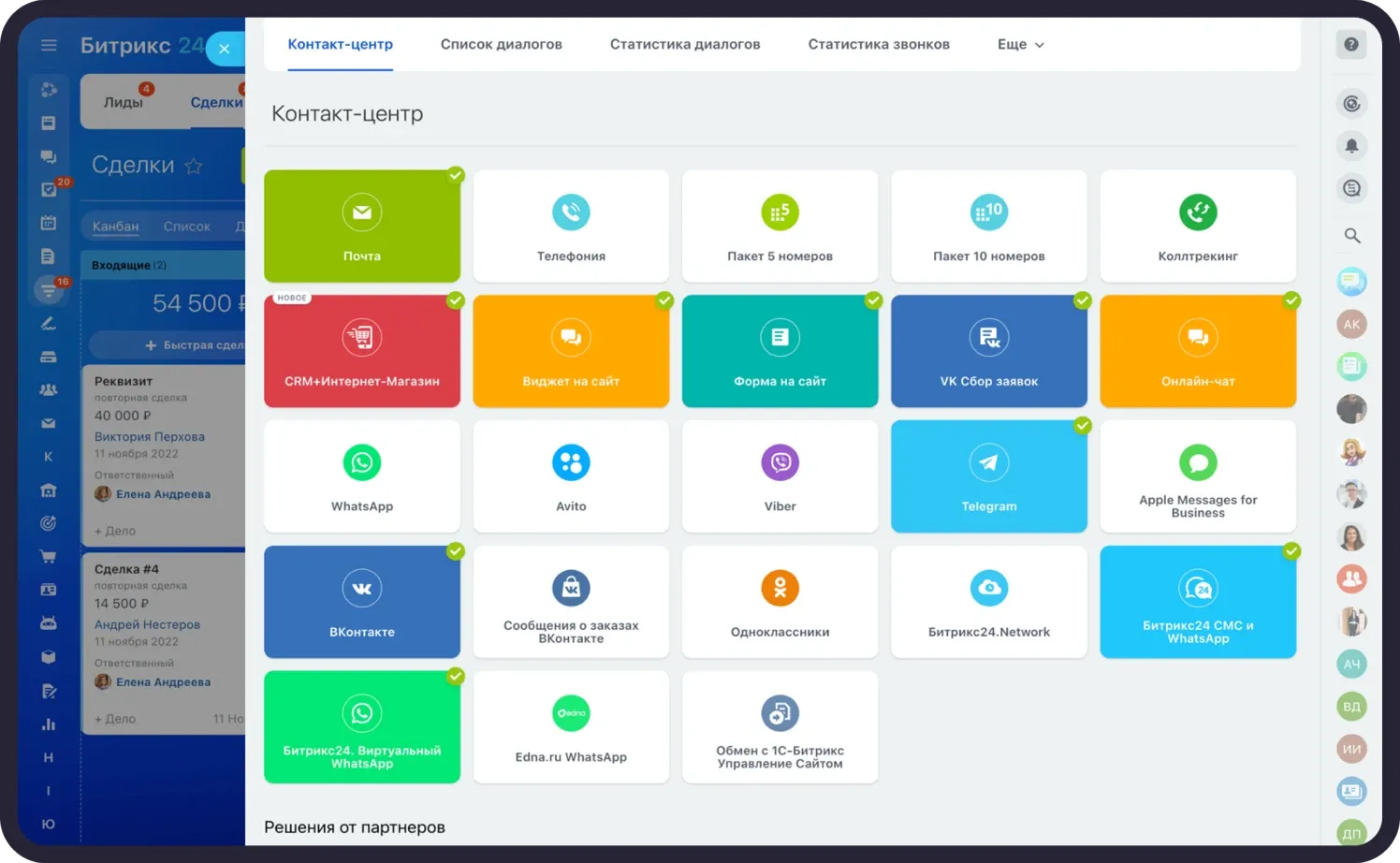The image size is (1400, 863).
Task: Open the shopping cart icon in sidebar
Action: (49, 557)
